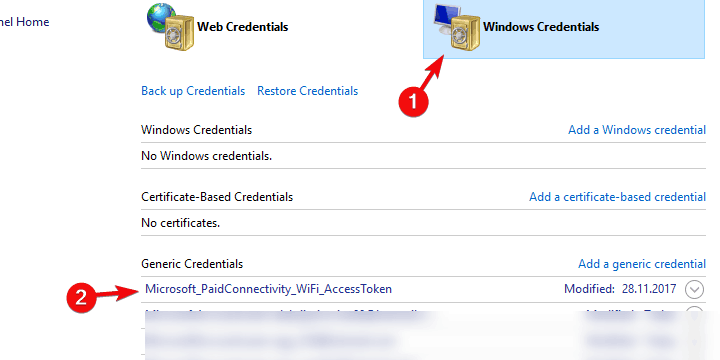Click Modified: 28.11.2017 text
Screen dimensions: 720x360
point(620,289)
